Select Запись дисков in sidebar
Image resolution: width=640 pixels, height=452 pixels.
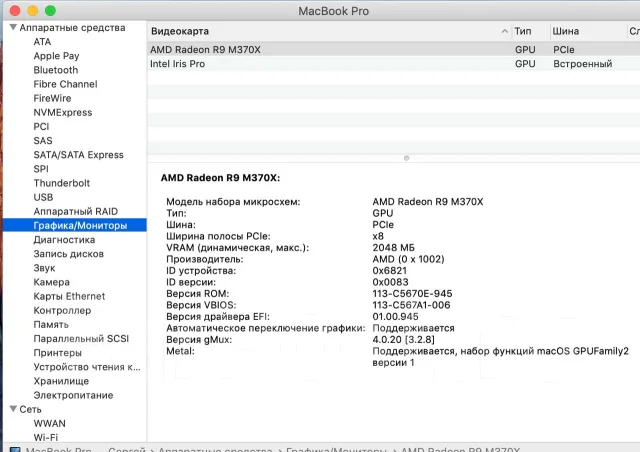point(69,254)
